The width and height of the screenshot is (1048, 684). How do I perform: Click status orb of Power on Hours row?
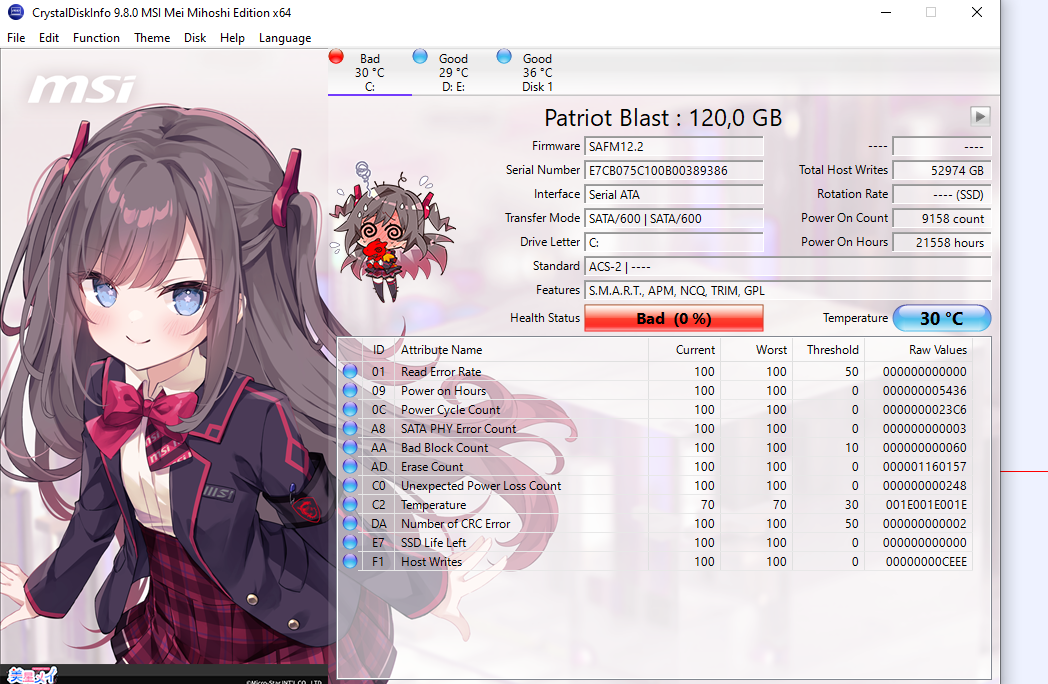click(x=350, y=390)
